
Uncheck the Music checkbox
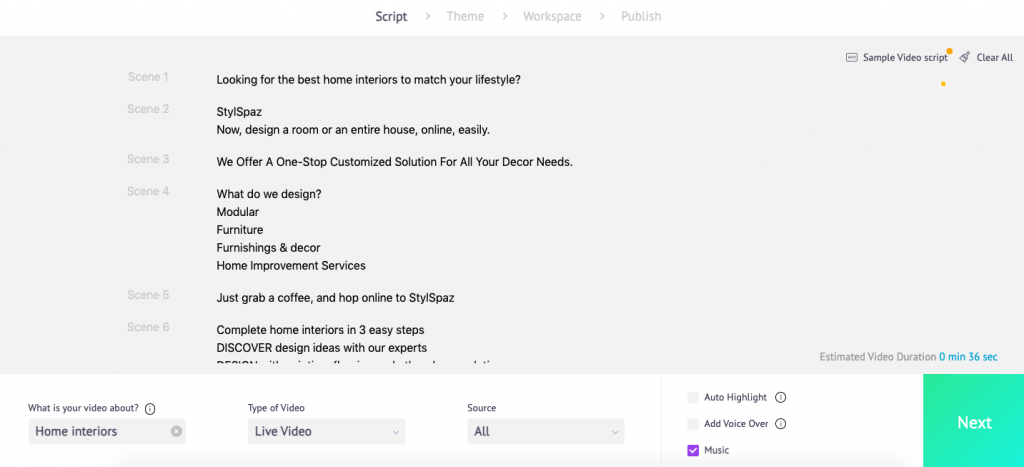(x=693, y=450)
